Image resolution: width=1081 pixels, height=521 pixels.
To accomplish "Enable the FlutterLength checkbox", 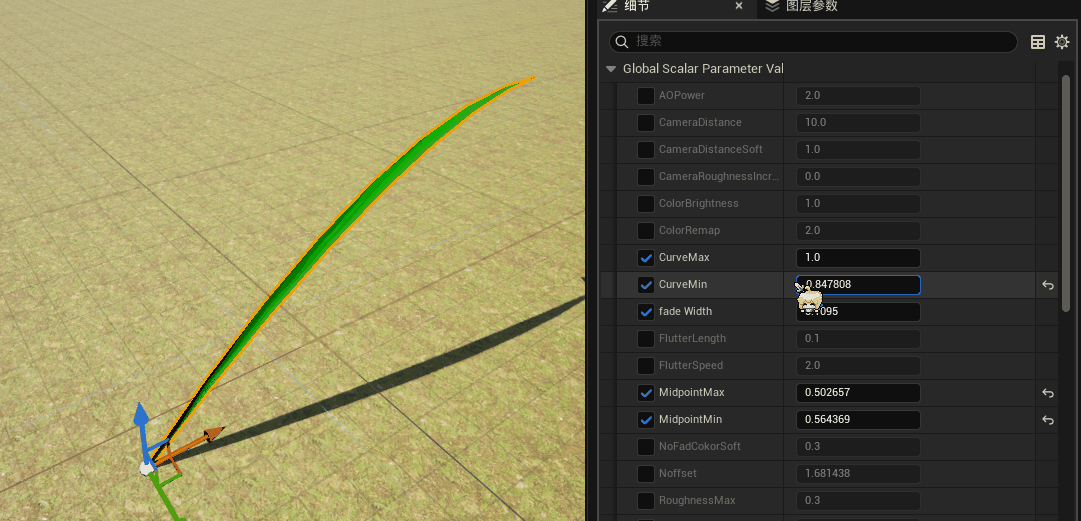I will tap(646, 338).
